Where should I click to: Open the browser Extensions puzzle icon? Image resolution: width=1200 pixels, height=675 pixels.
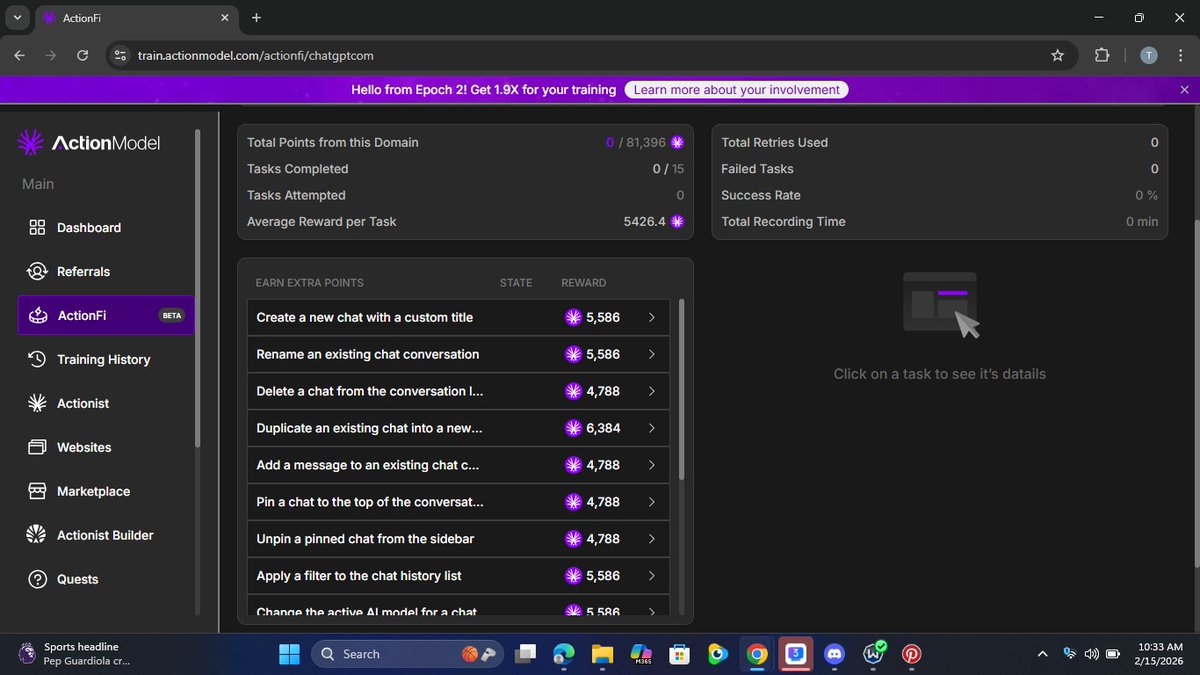(1102, 56)
